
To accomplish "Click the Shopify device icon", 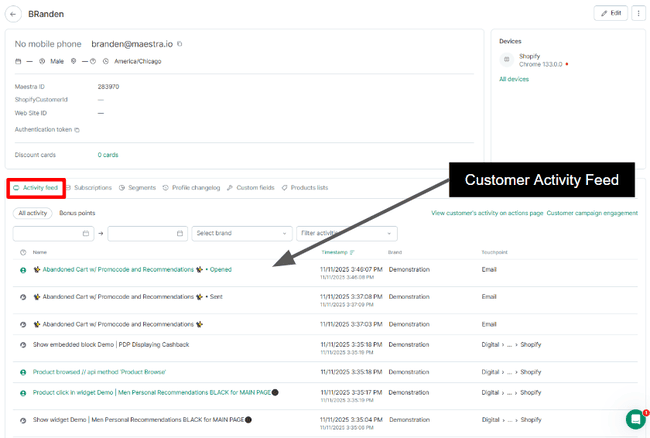I will point(507,60).
